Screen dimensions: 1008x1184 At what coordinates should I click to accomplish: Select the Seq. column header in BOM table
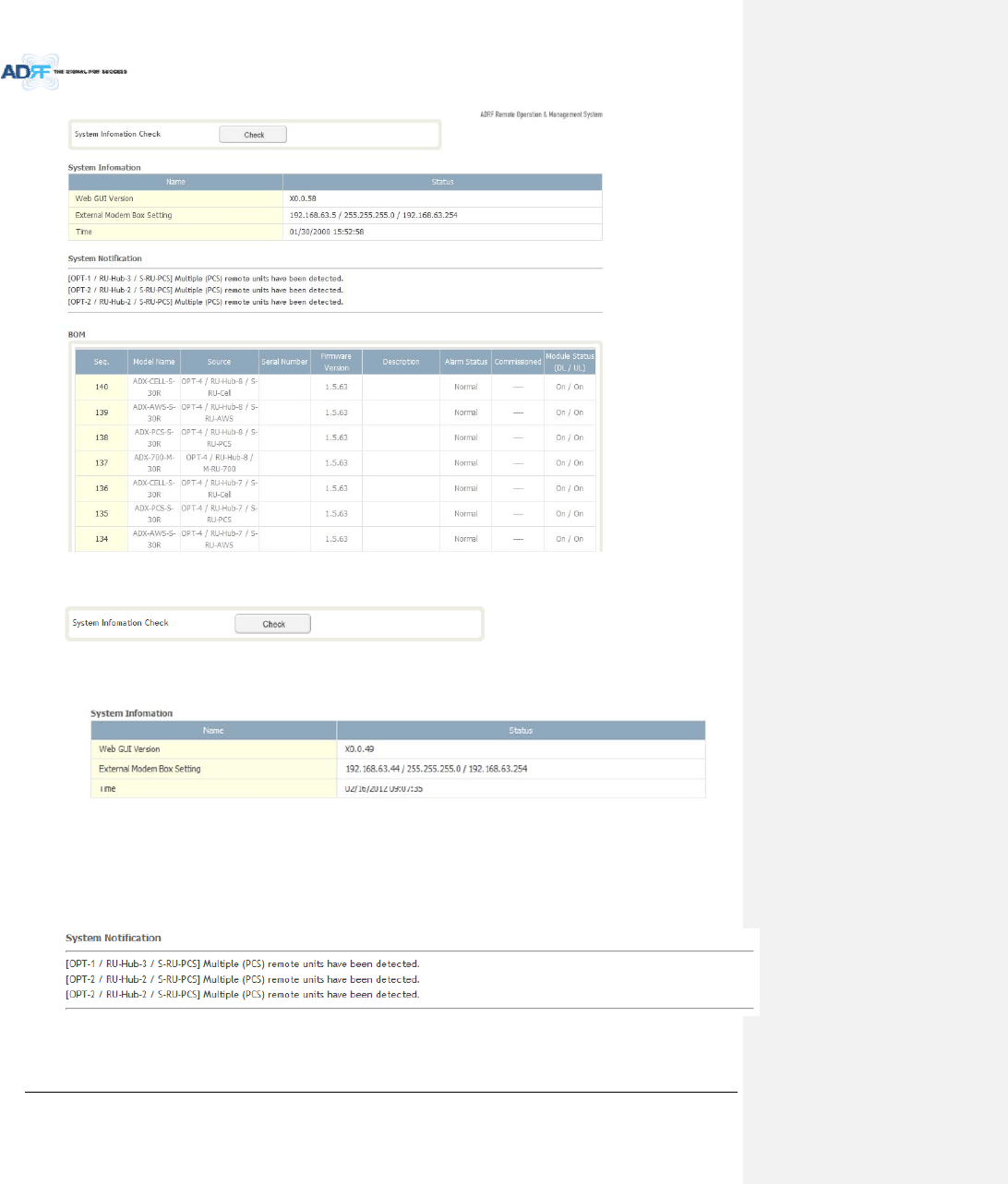pos(102,362)
